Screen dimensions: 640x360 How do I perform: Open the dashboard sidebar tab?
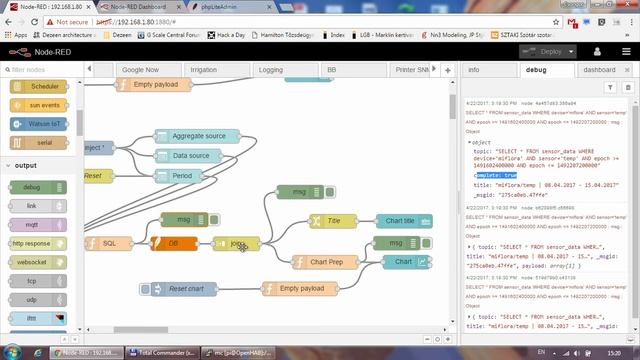599,70
